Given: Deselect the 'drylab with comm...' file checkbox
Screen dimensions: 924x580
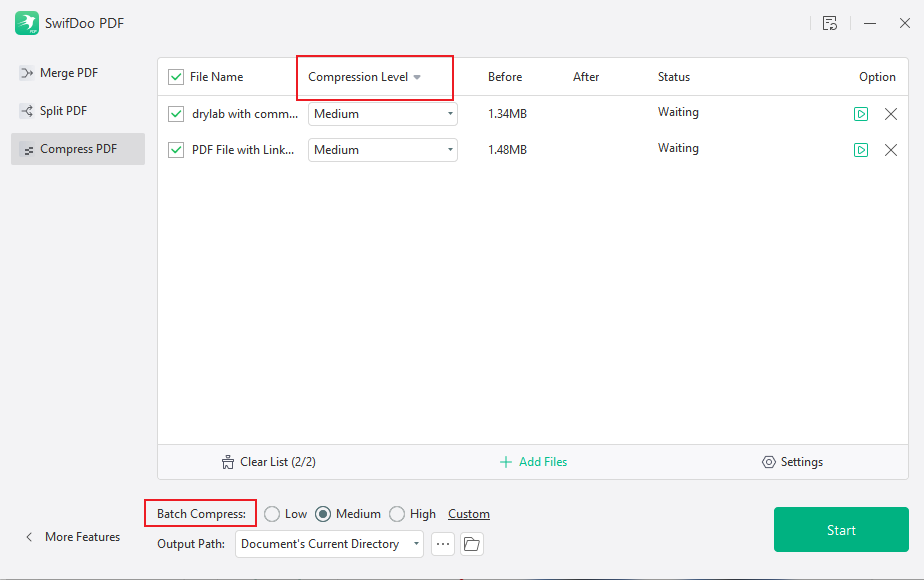Looking at the screenshot, I should point(176,113).
